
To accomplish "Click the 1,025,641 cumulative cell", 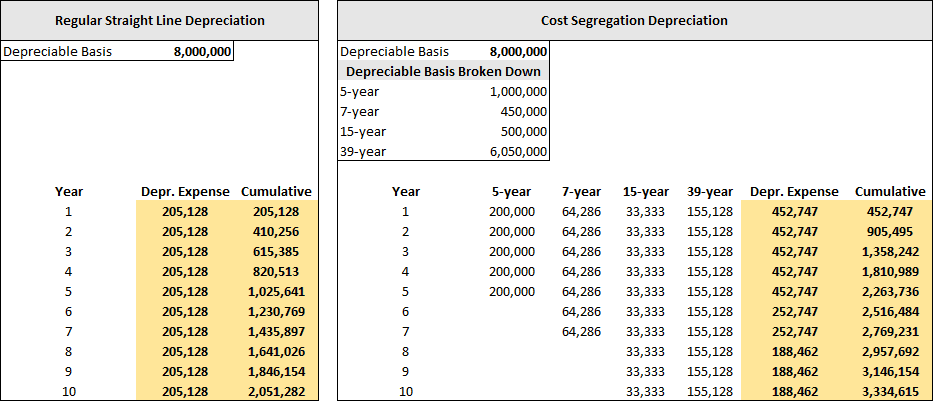I will click(277, 291).
